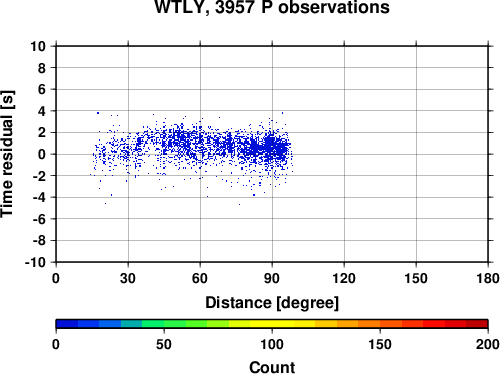The width and height of the screenshot is (500, 374).
Task: Click the Count colorbar label
Action: 272,367
